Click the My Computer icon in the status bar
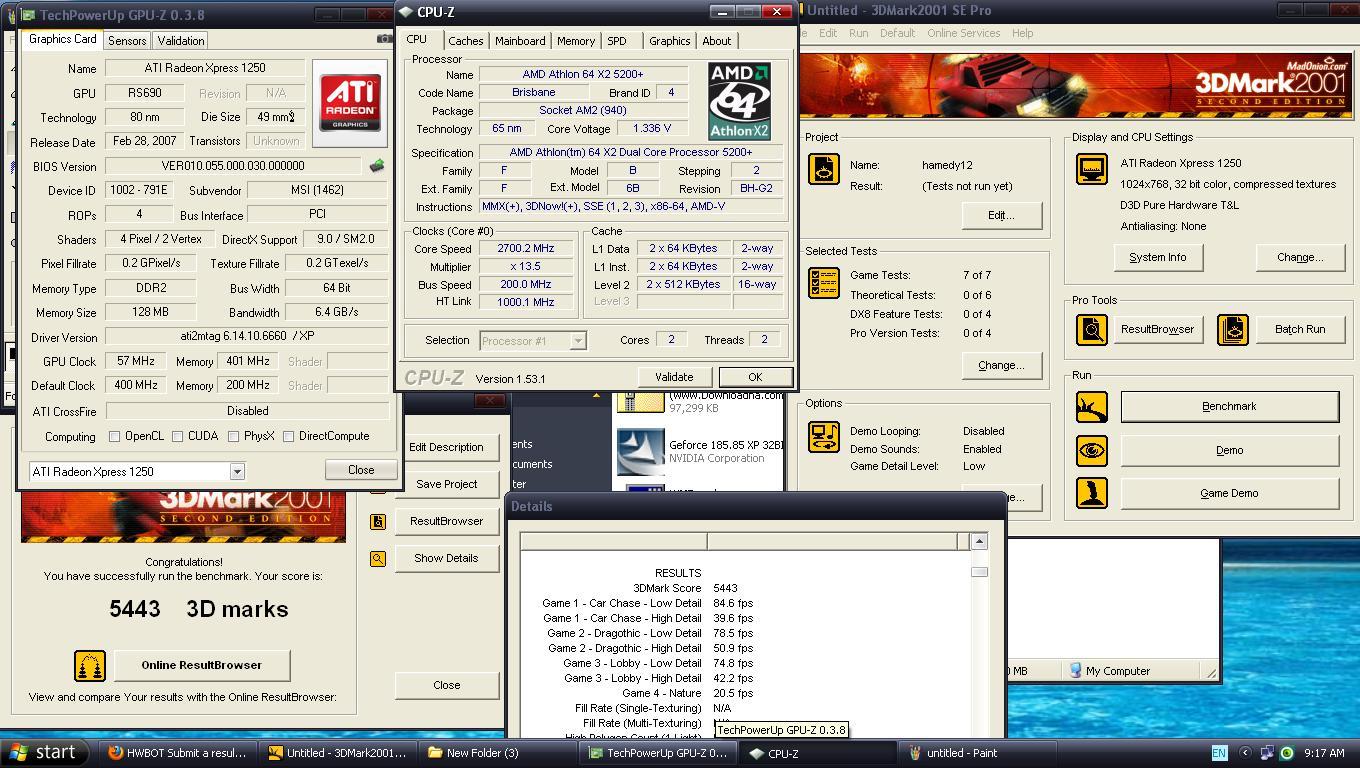 click(x=1076, y=671)
